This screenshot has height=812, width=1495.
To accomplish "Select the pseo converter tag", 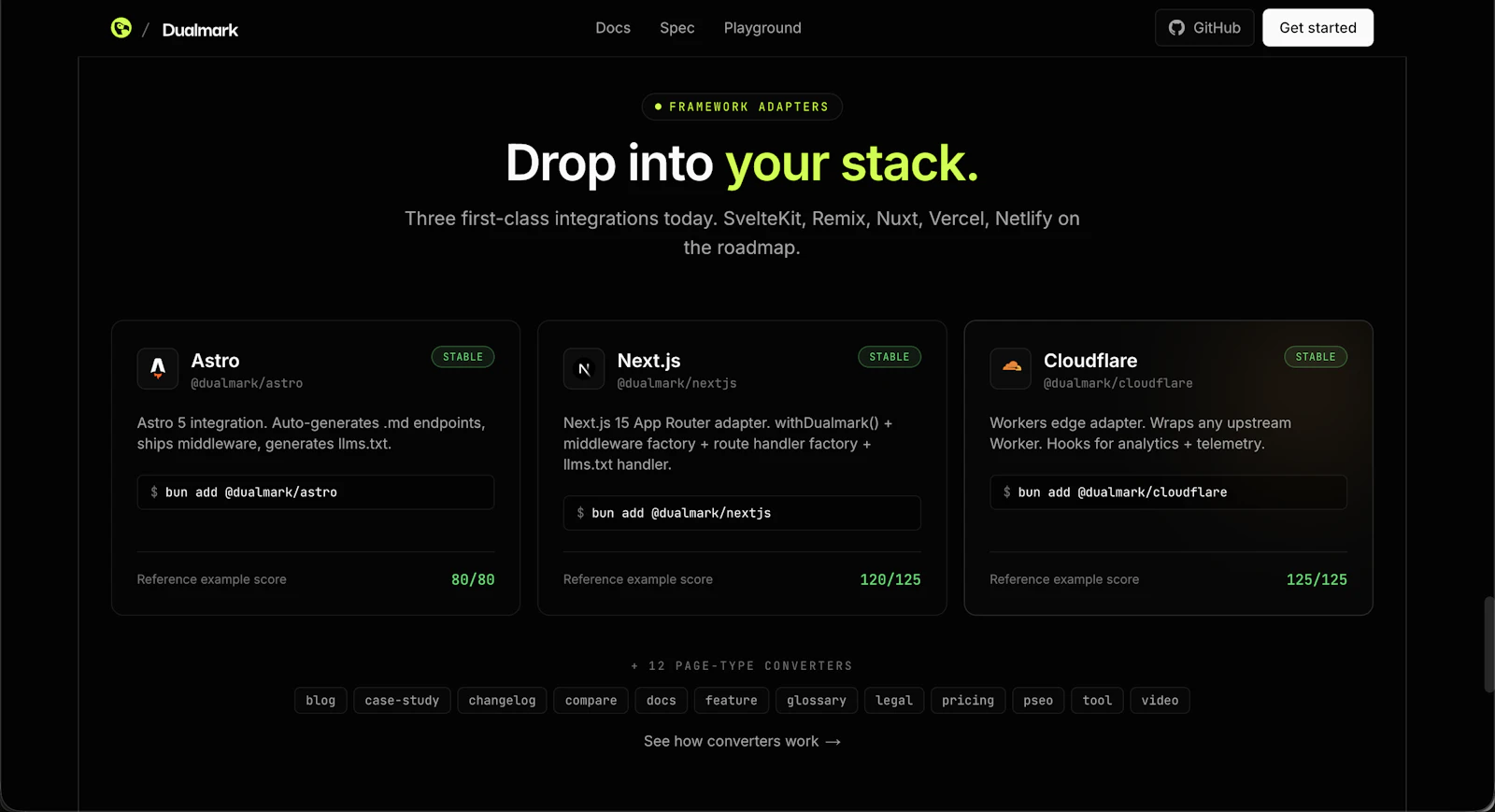I will [1038, 701].
